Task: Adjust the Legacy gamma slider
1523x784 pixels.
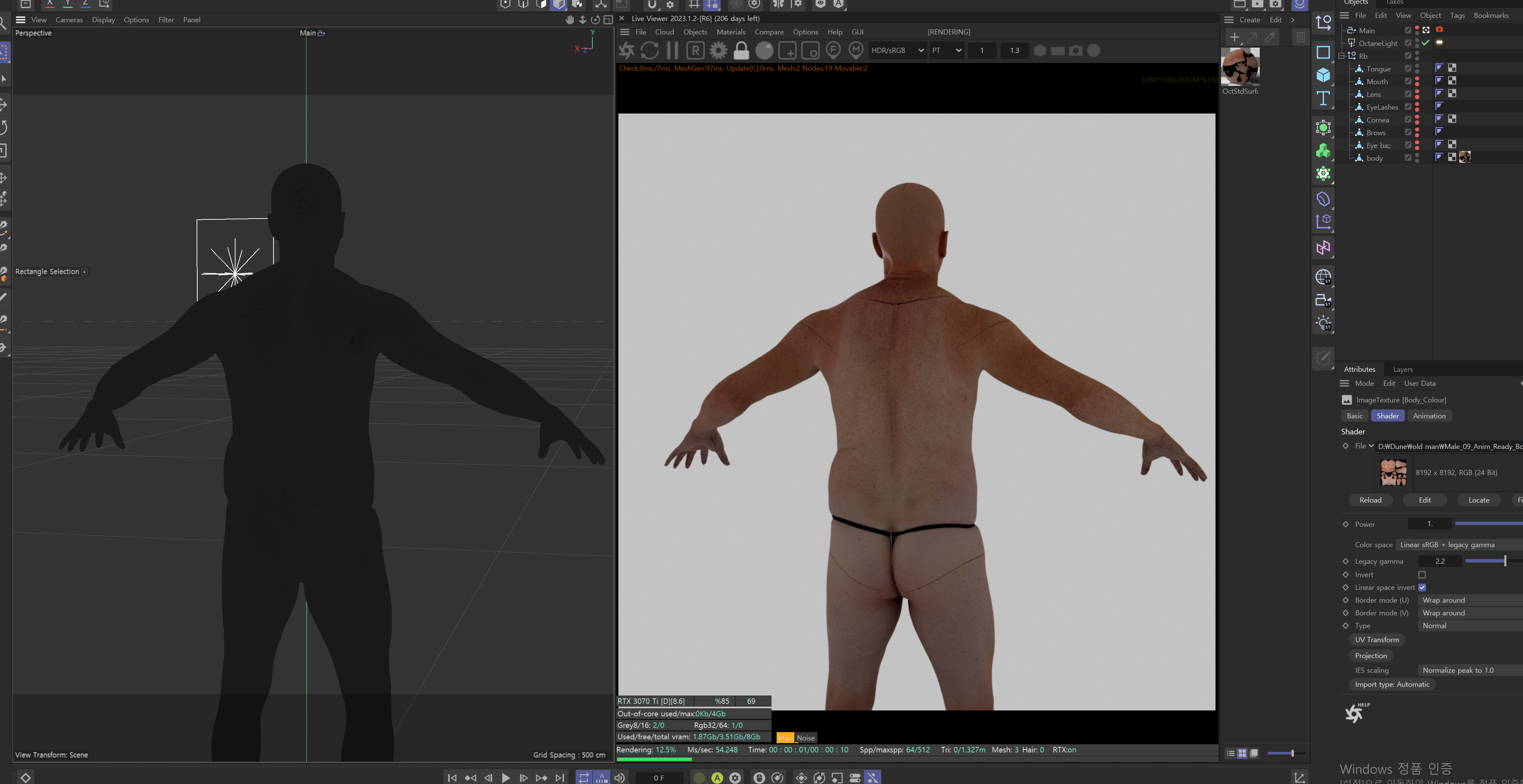Action: [1504, 561]
